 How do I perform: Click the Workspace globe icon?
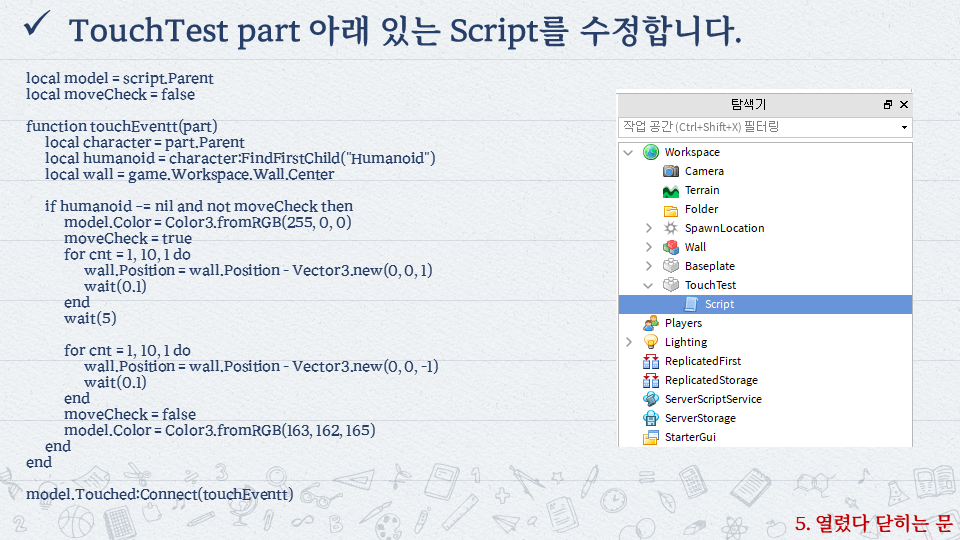click(651, 152)
